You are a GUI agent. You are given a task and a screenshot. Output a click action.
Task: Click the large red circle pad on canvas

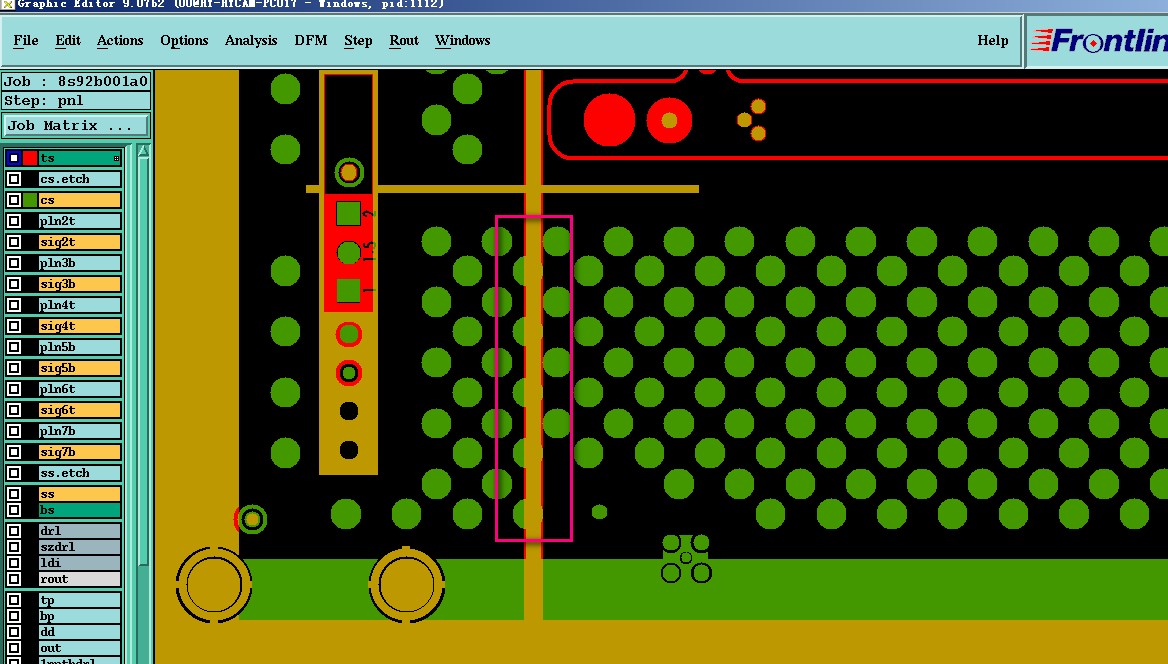[x=609, y=120]
